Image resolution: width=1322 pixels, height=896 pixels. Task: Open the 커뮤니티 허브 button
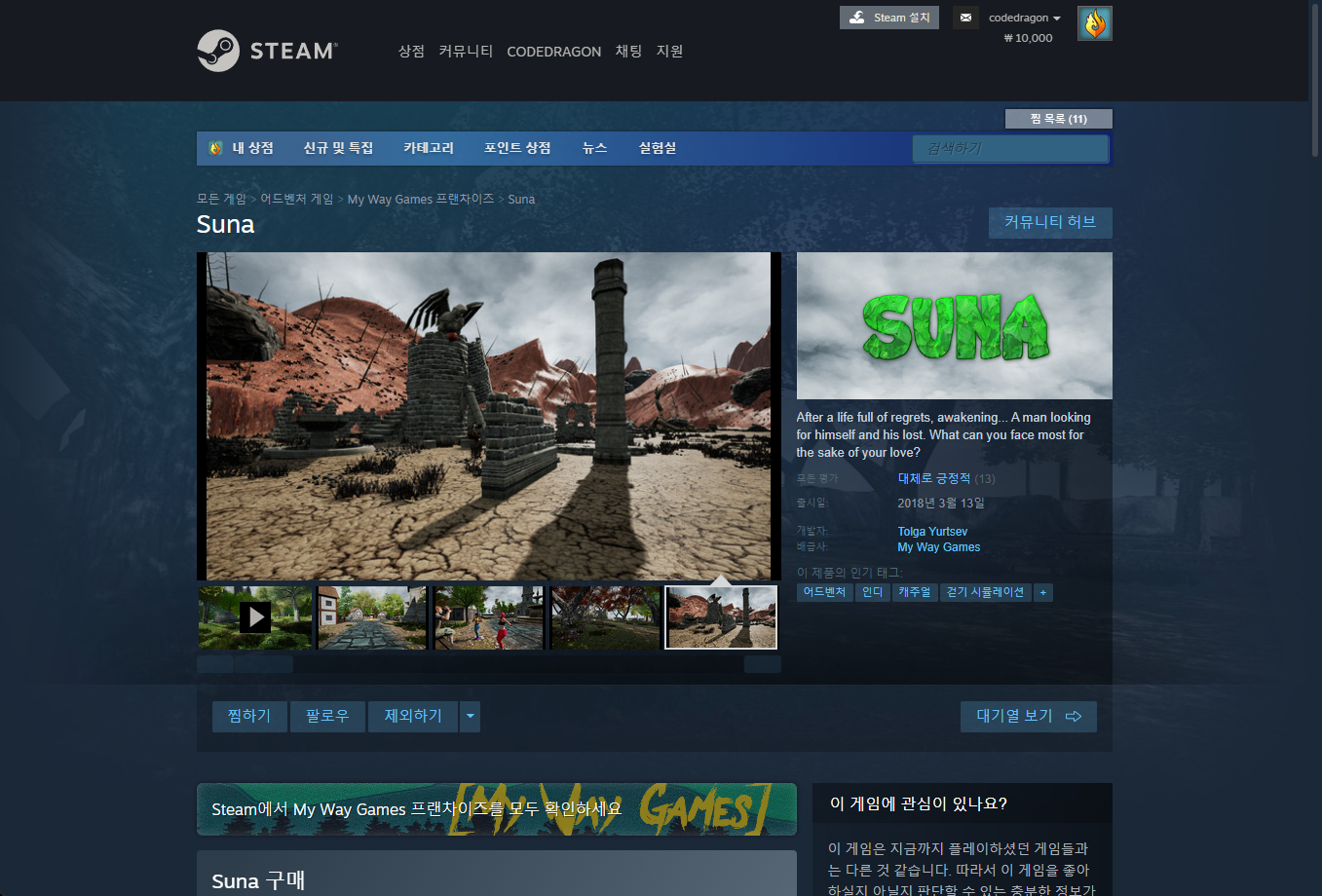point(1050,222)
